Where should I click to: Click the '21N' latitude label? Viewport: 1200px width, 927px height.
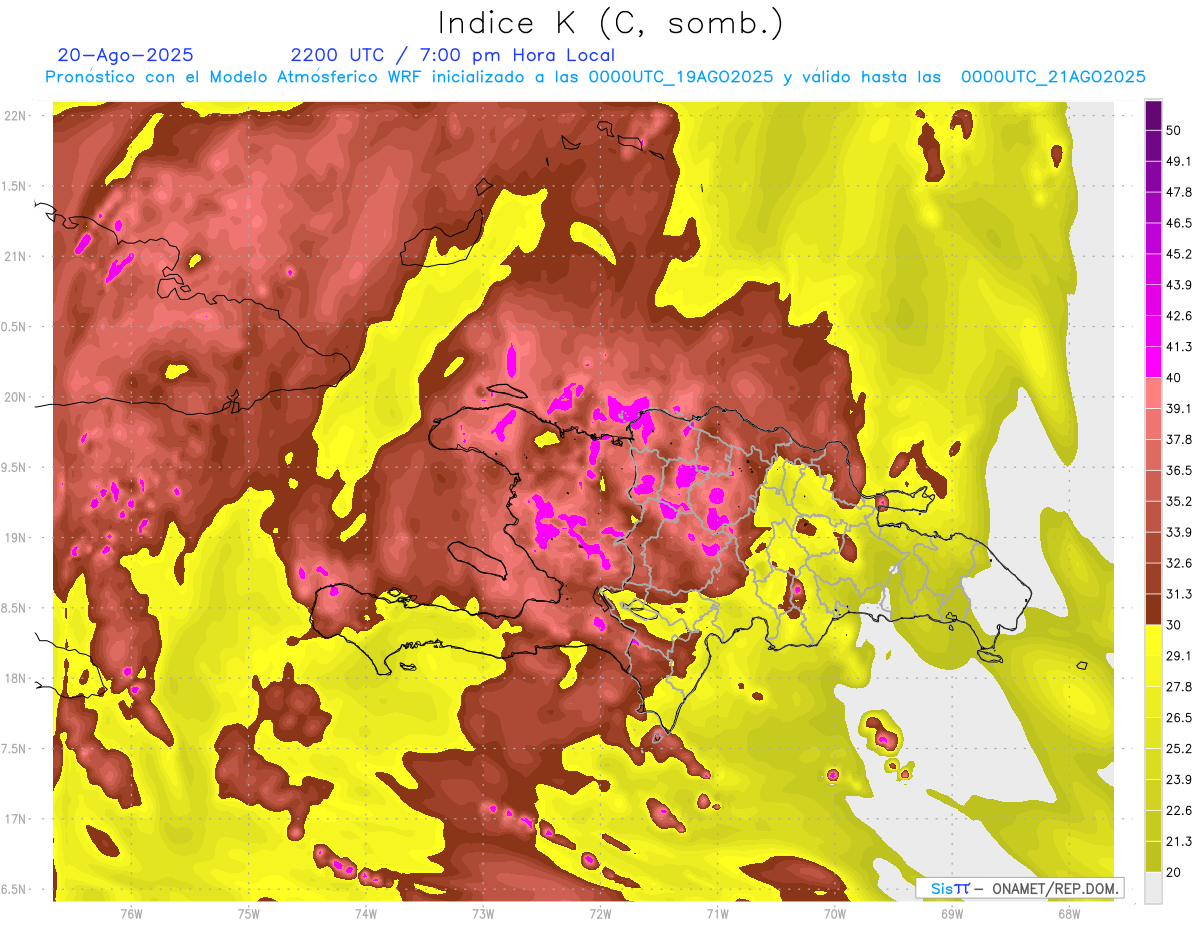point(16,256)
